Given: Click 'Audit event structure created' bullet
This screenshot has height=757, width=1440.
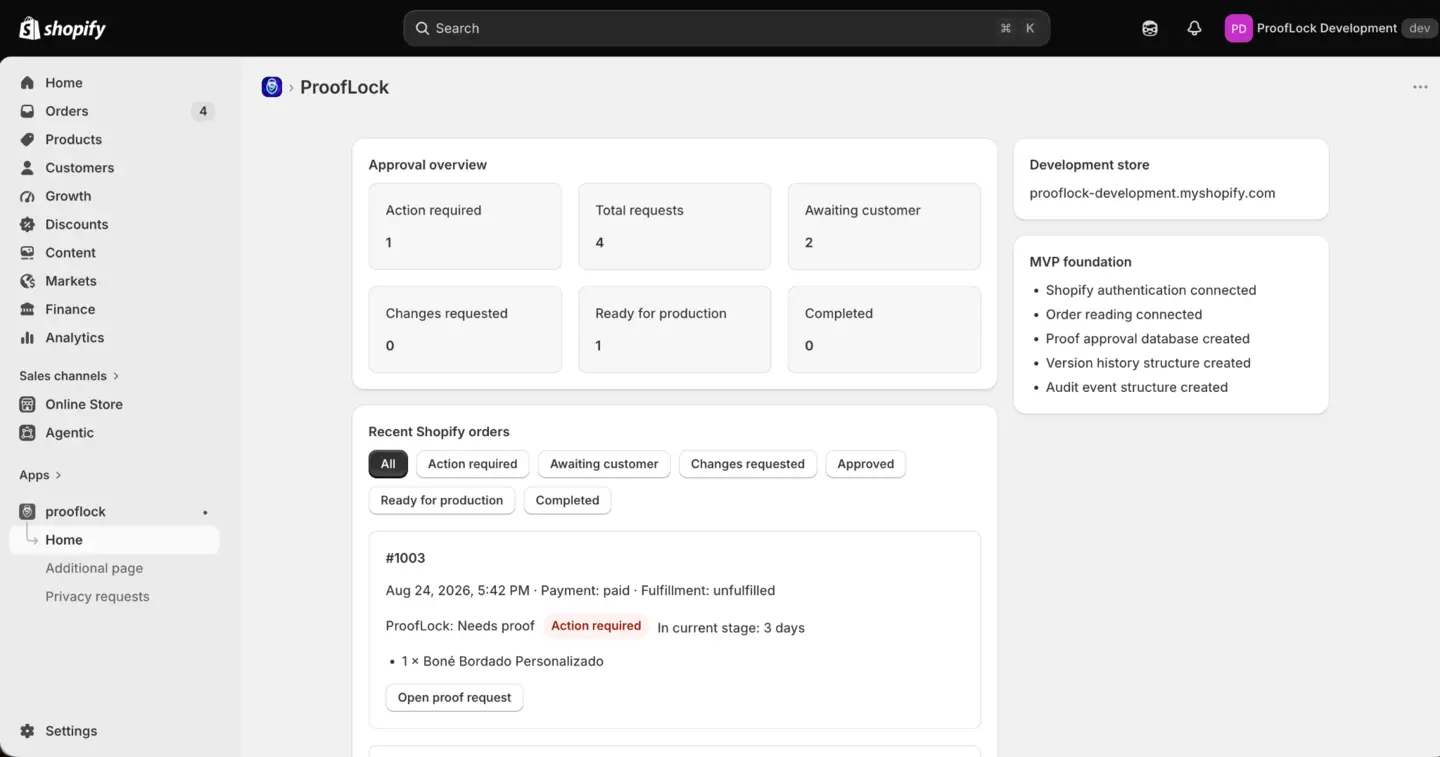Looking at the screenshot, I should tap(1137, 387).
